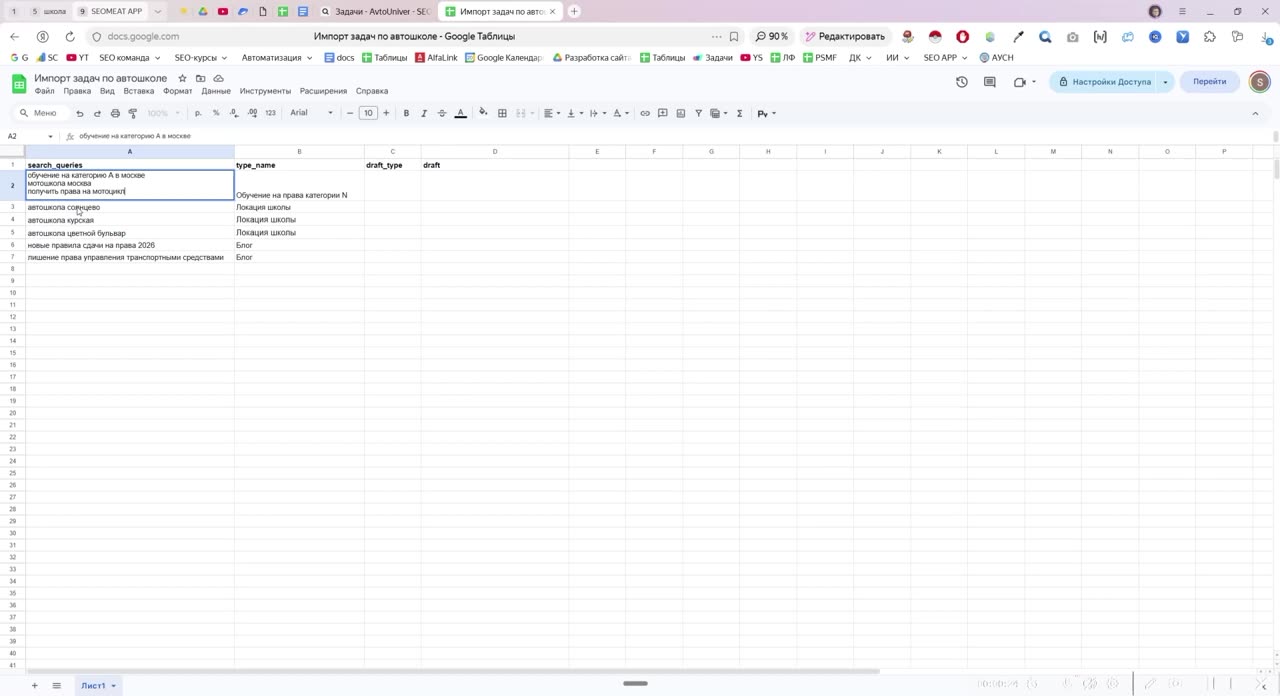Insert a chart from the toolbar
Screen dimensions: 1280x696
681,113
